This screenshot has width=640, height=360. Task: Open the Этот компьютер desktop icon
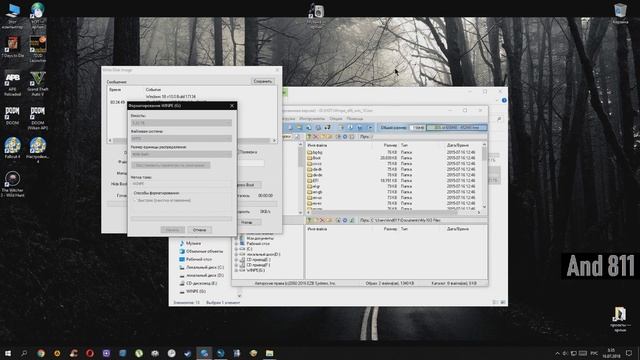pos(12,16)
